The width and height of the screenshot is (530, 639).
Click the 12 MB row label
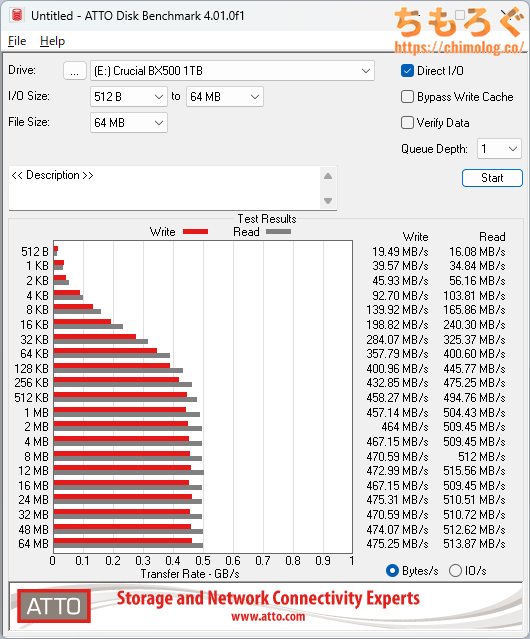point(33,471)
